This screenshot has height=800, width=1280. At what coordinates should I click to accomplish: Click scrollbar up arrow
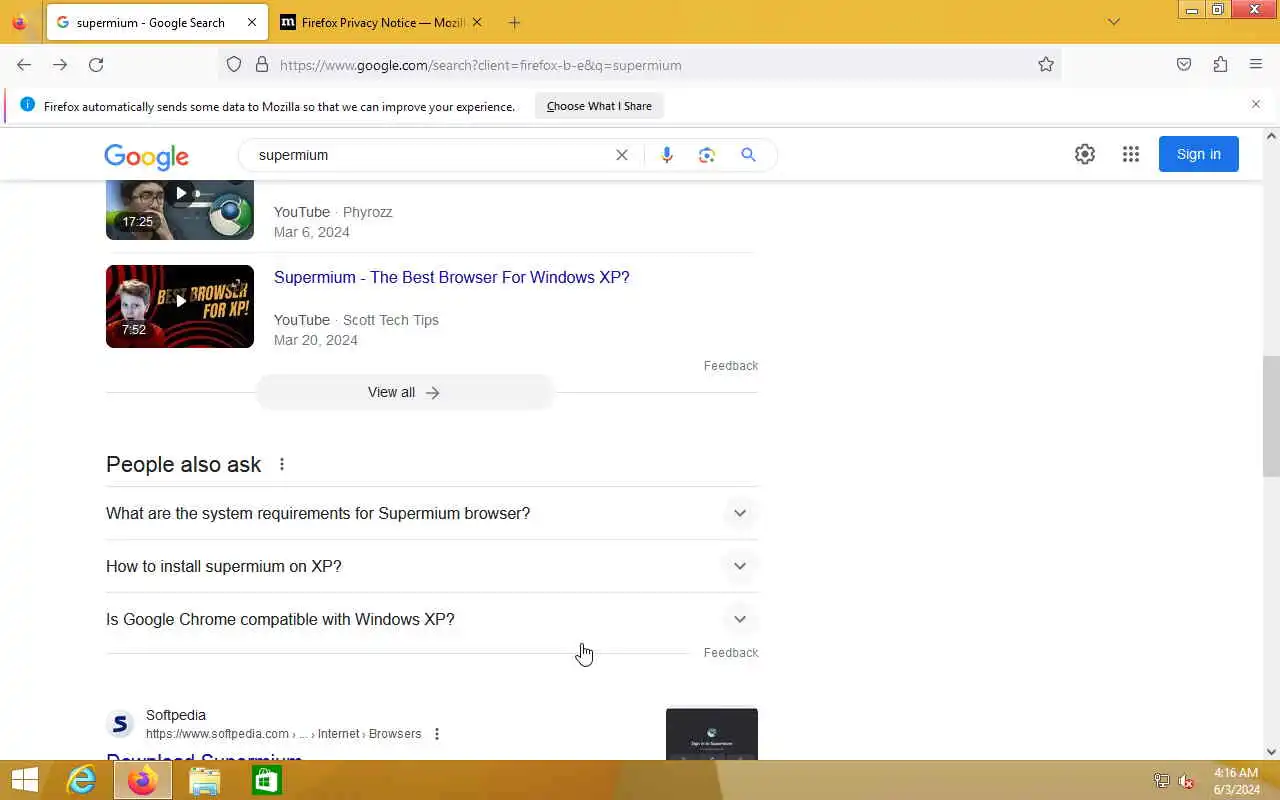pyautogui.click(x=1272, y=136)
